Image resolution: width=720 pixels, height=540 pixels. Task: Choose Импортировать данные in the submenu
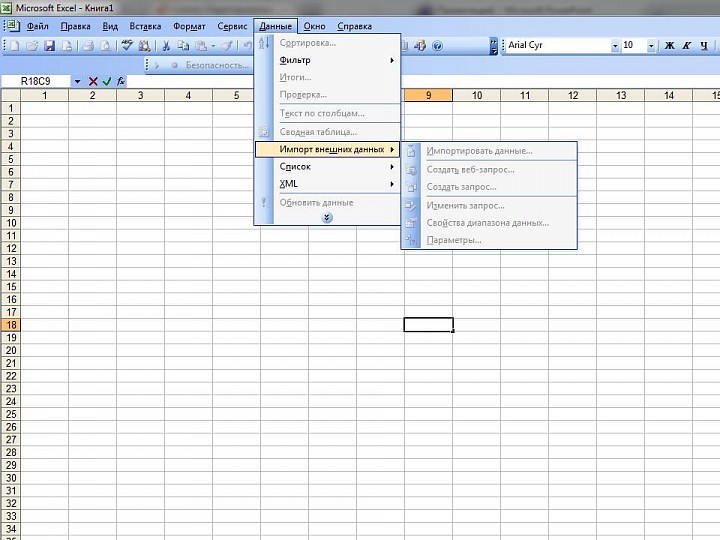[x=489, y=151]
